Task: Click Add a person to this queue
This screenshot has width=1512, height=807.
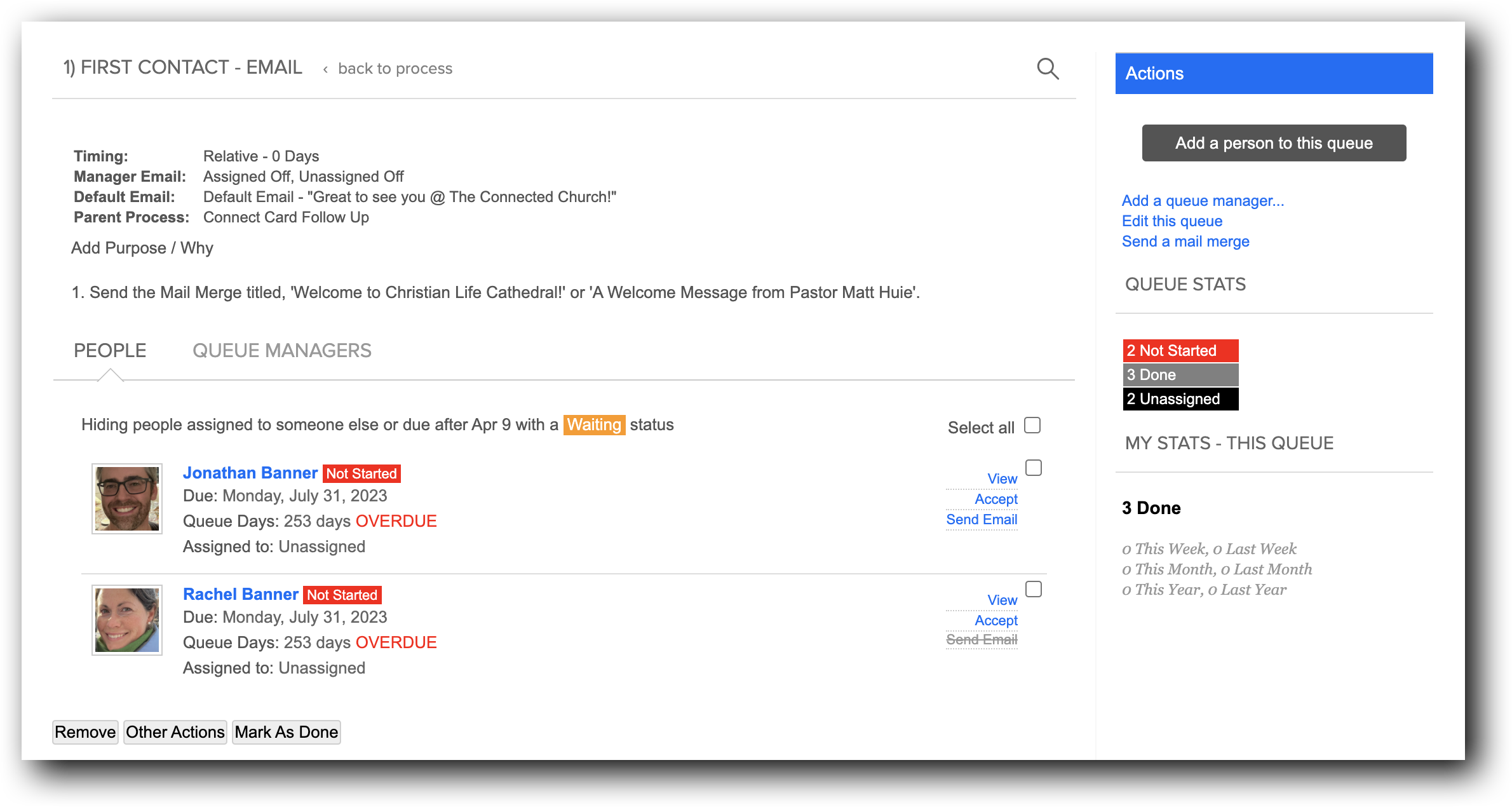Action: [x=1274, y=143]
